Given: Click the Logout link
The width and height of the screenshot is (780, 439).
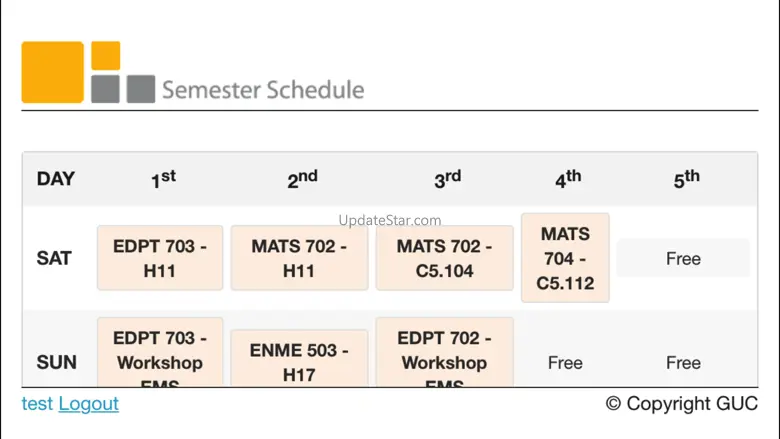Looking at the screenshot, I should 89,404.
